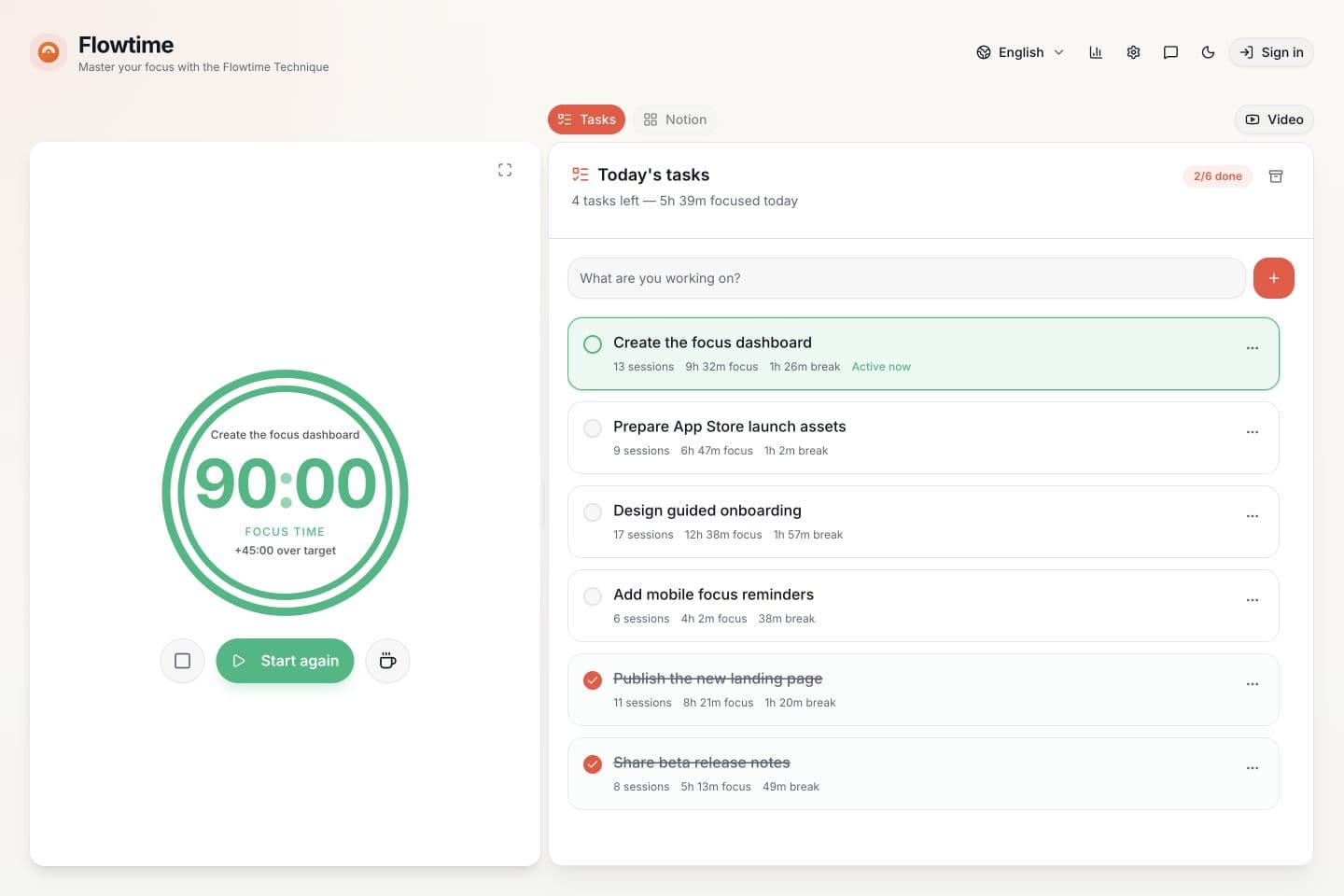Switch to the Notion tab

click(675, 119)
